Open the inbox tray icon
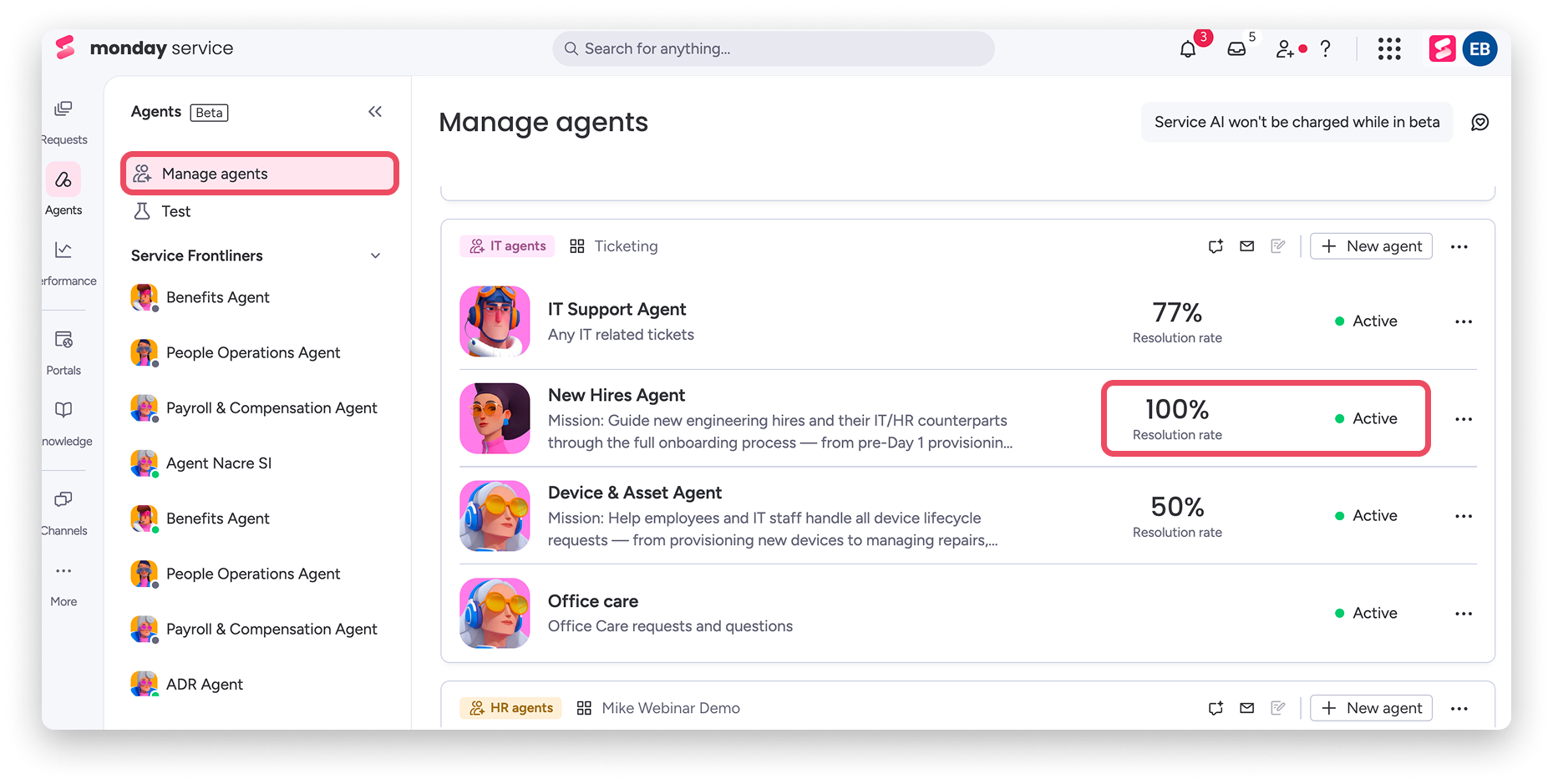 click(1236, 49)
